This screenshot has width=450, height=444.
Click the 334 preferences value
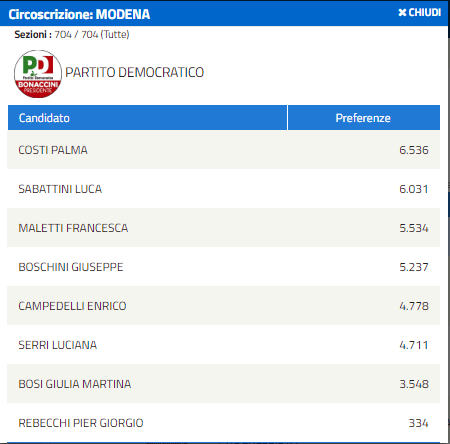click(x=419, y=423)
